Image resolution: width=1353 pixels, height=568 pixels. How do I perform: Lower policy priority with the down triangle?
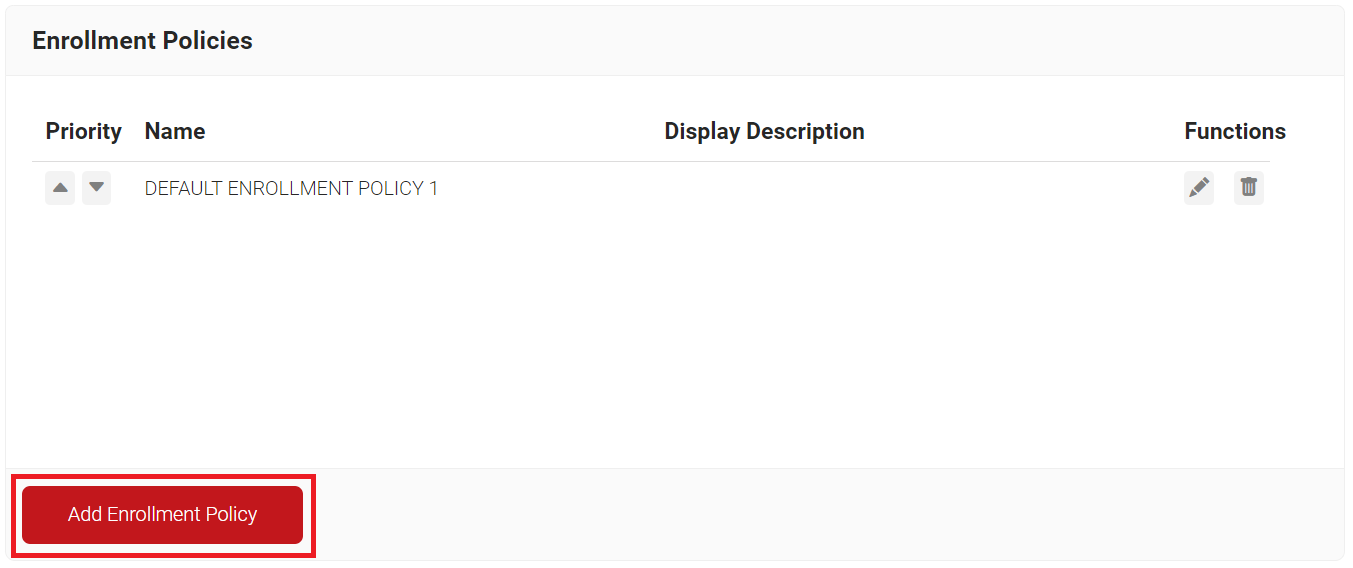(96, 188)
